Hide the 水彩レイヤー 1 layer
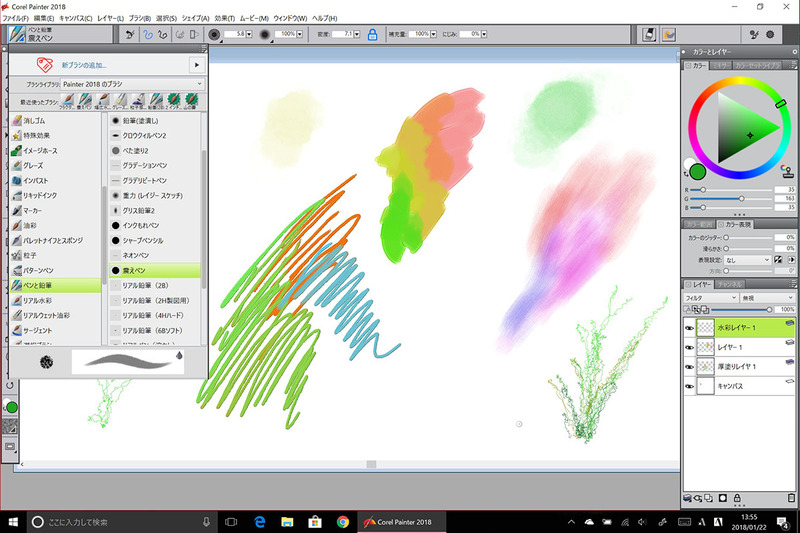The height and width of the screenshot is (533, 800). (689, 328)
